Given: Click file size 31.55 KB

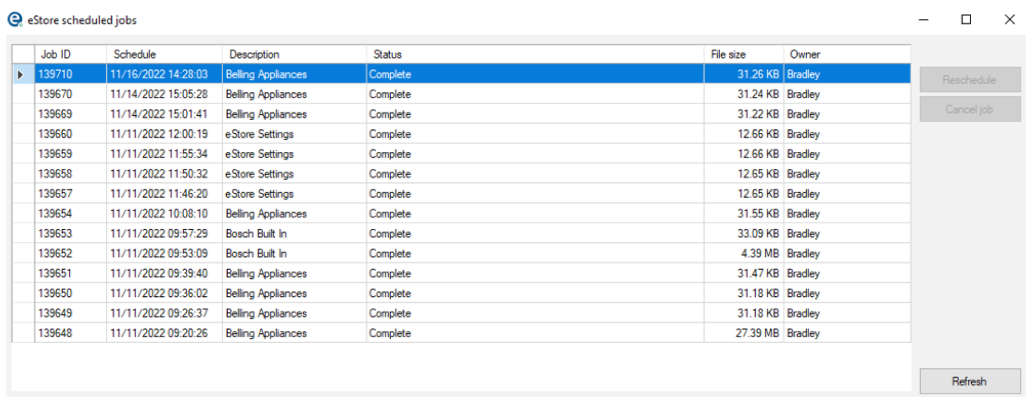Looking at the screenshot, I should pyautogui.click(x=744, y=214).
